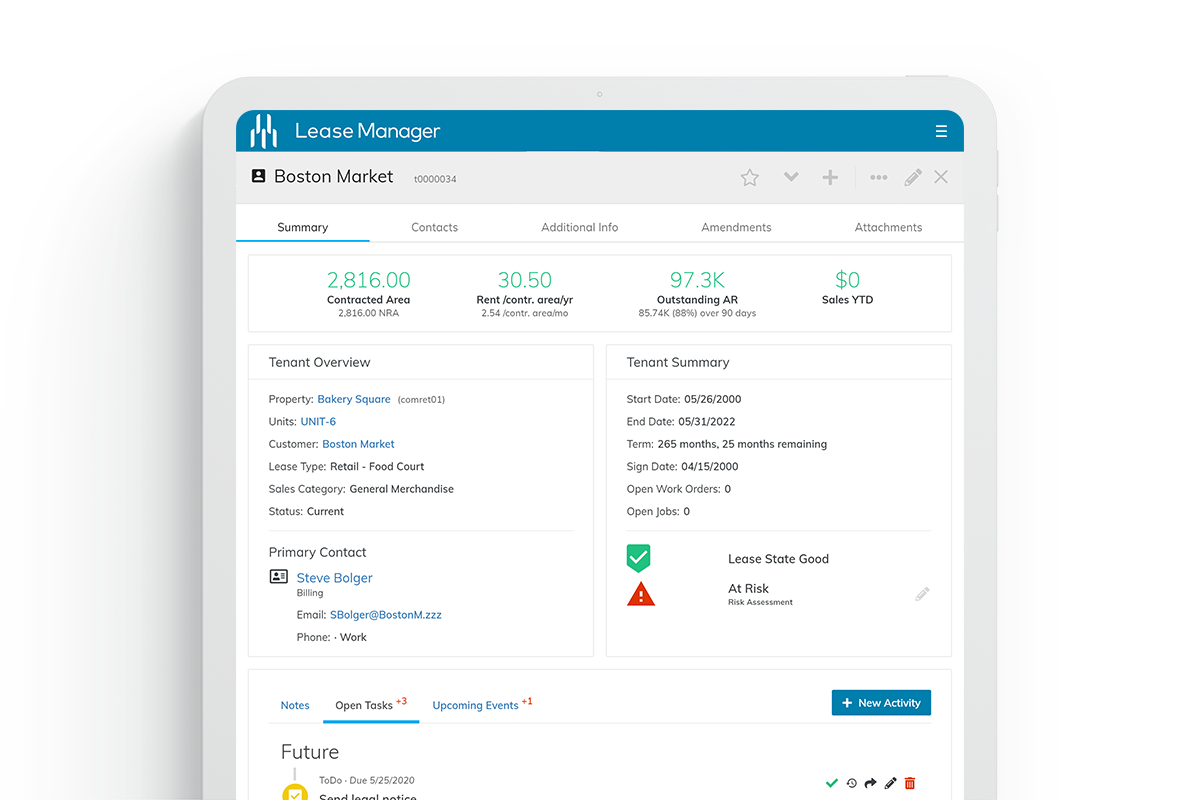This screenshot has width=1200, height=800.
Task: Open the Attachments tab
Action: (x=888, y=227)
